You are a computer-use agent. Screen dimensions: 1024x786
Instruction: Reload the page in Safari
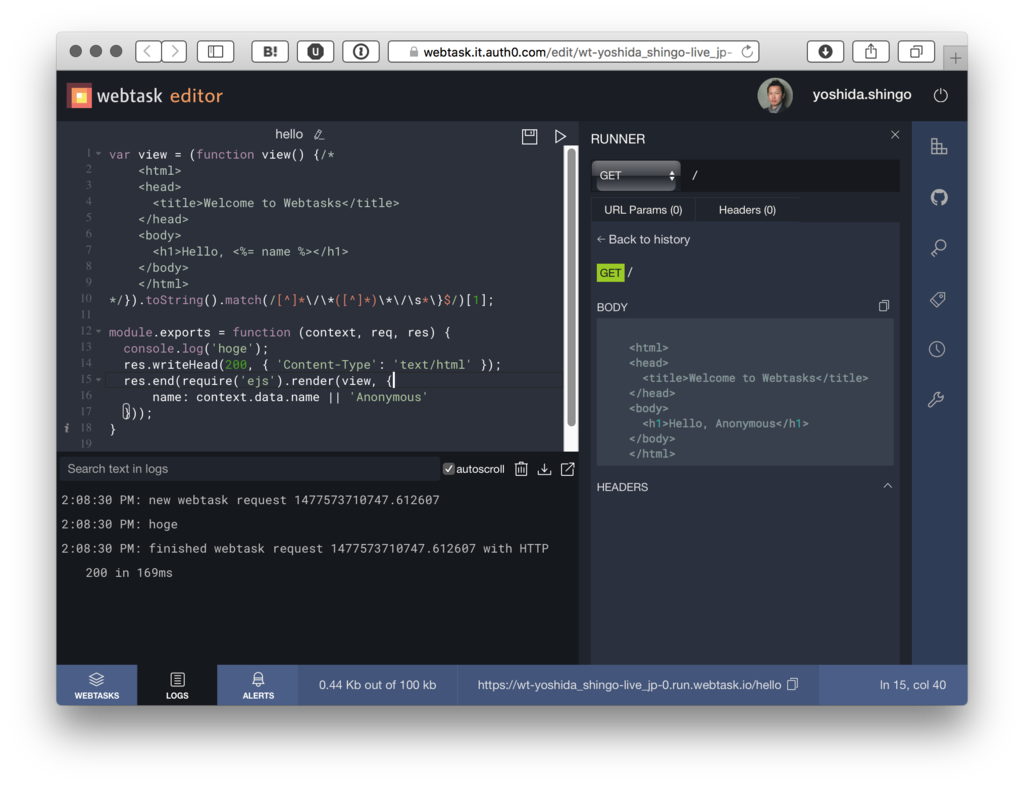click(748, 52)
